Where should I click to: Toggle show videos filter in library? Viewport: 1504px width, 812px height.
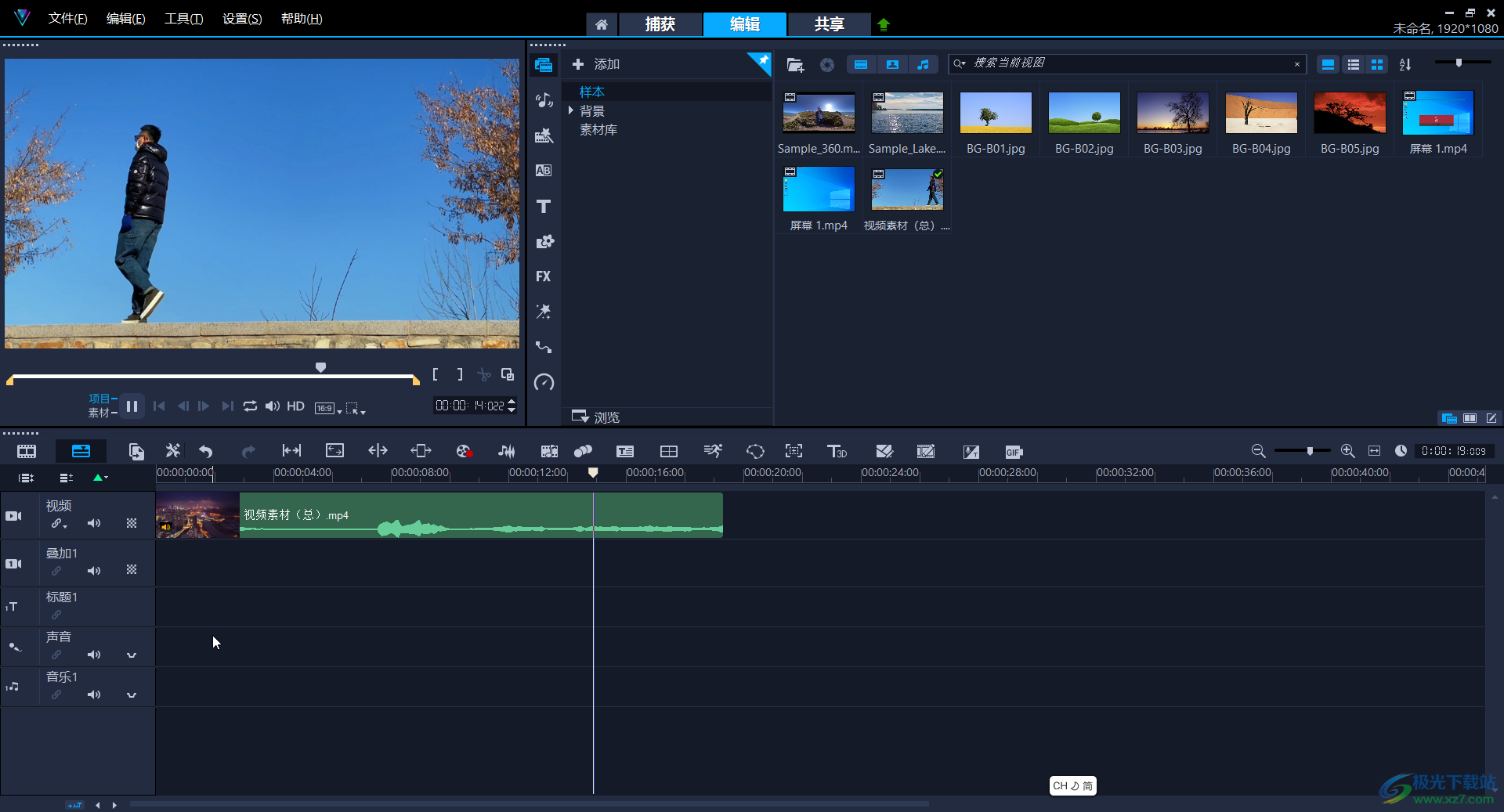coord(861,65)
